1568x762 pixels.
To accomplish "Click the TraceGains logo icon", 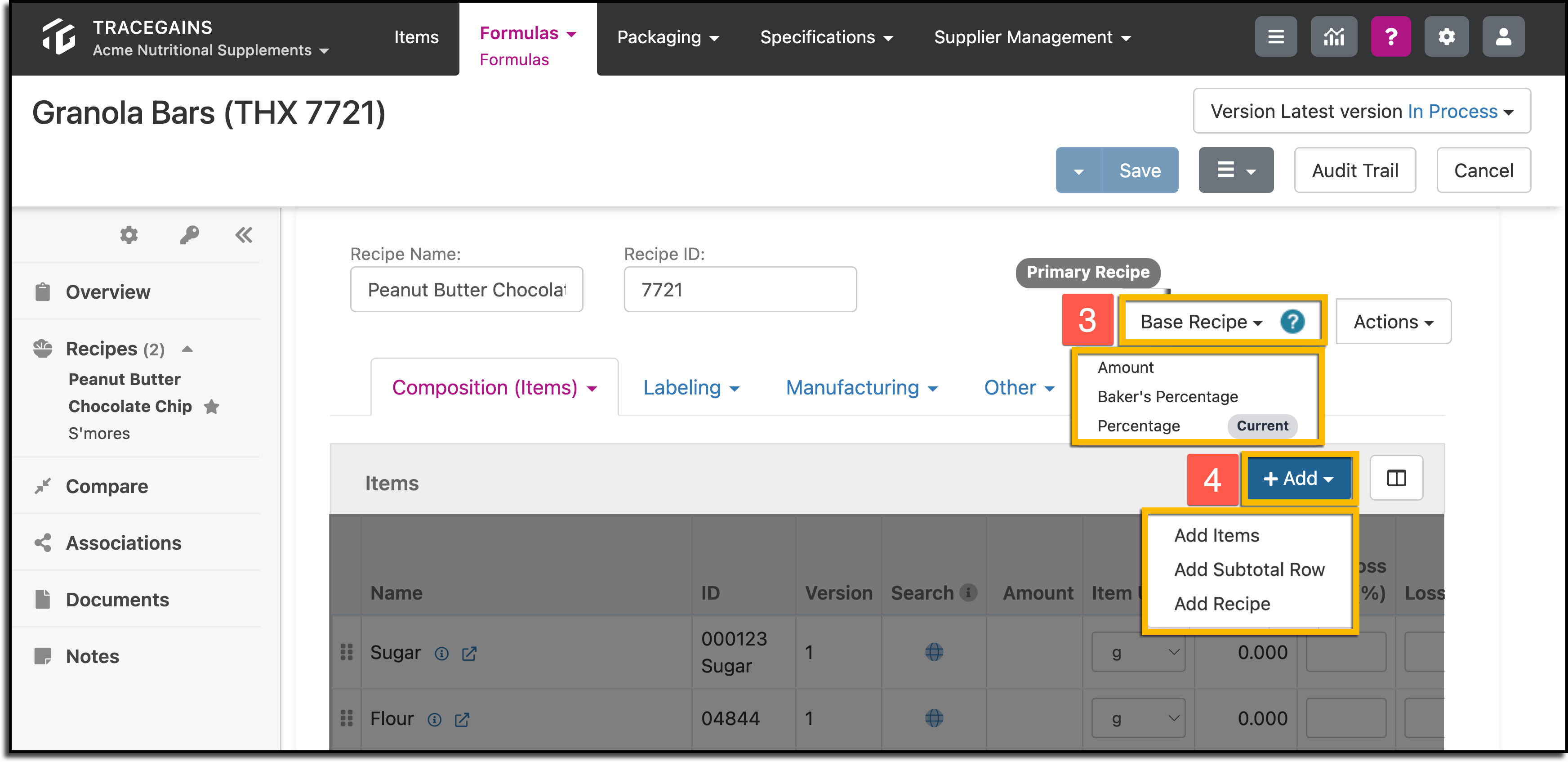I will coord(59,36).
